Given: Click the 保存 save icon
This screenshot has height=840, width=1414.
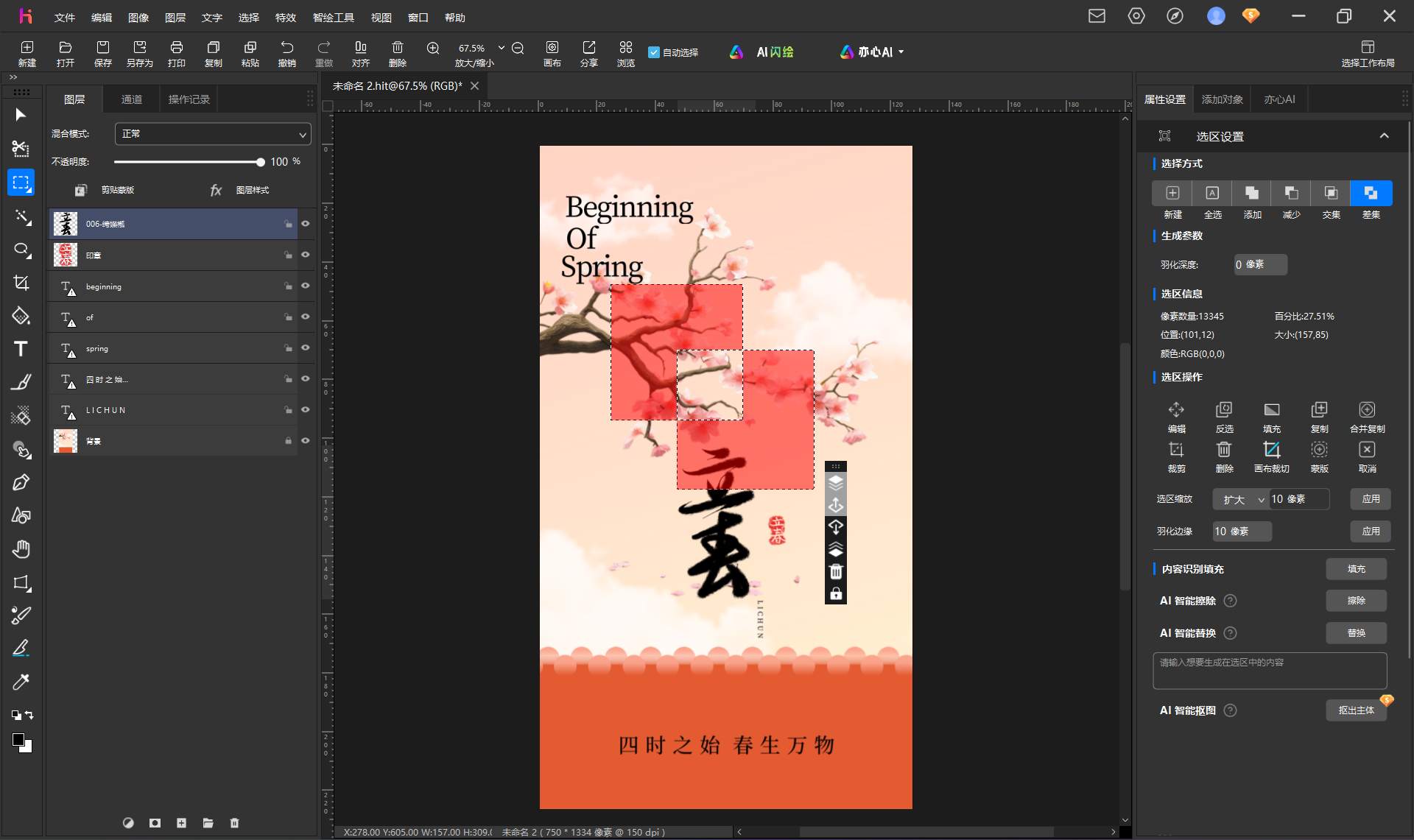Looking at the screenshot, I should coord(102,53).
